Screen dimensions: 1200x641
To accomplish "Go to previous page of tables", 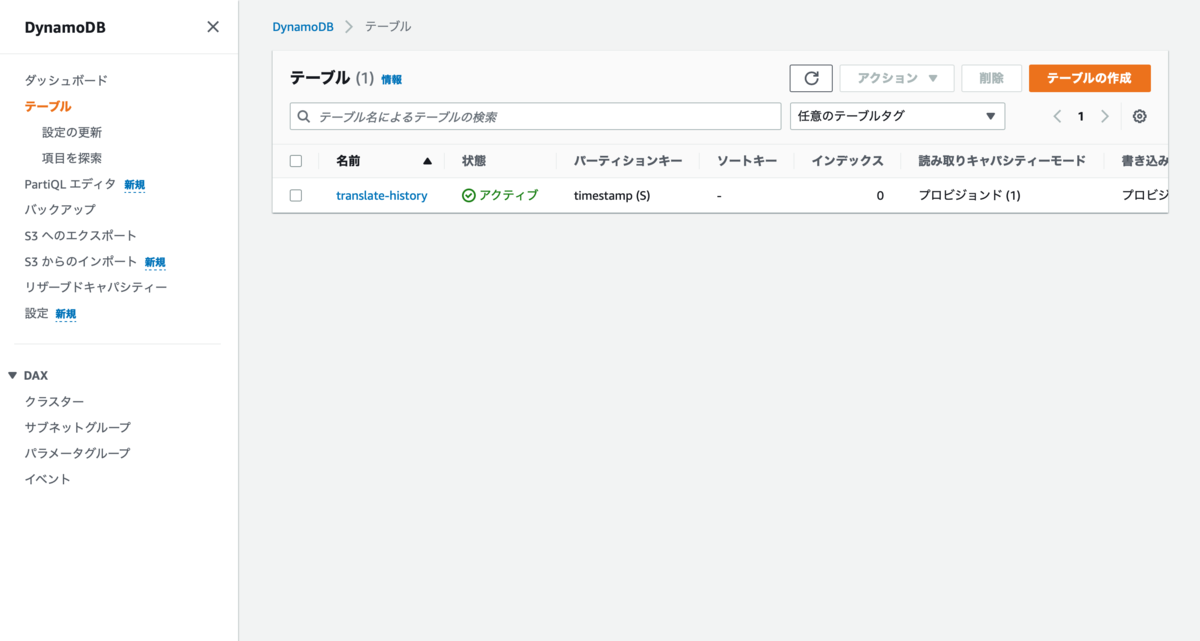I will (x=1057, y=116).
